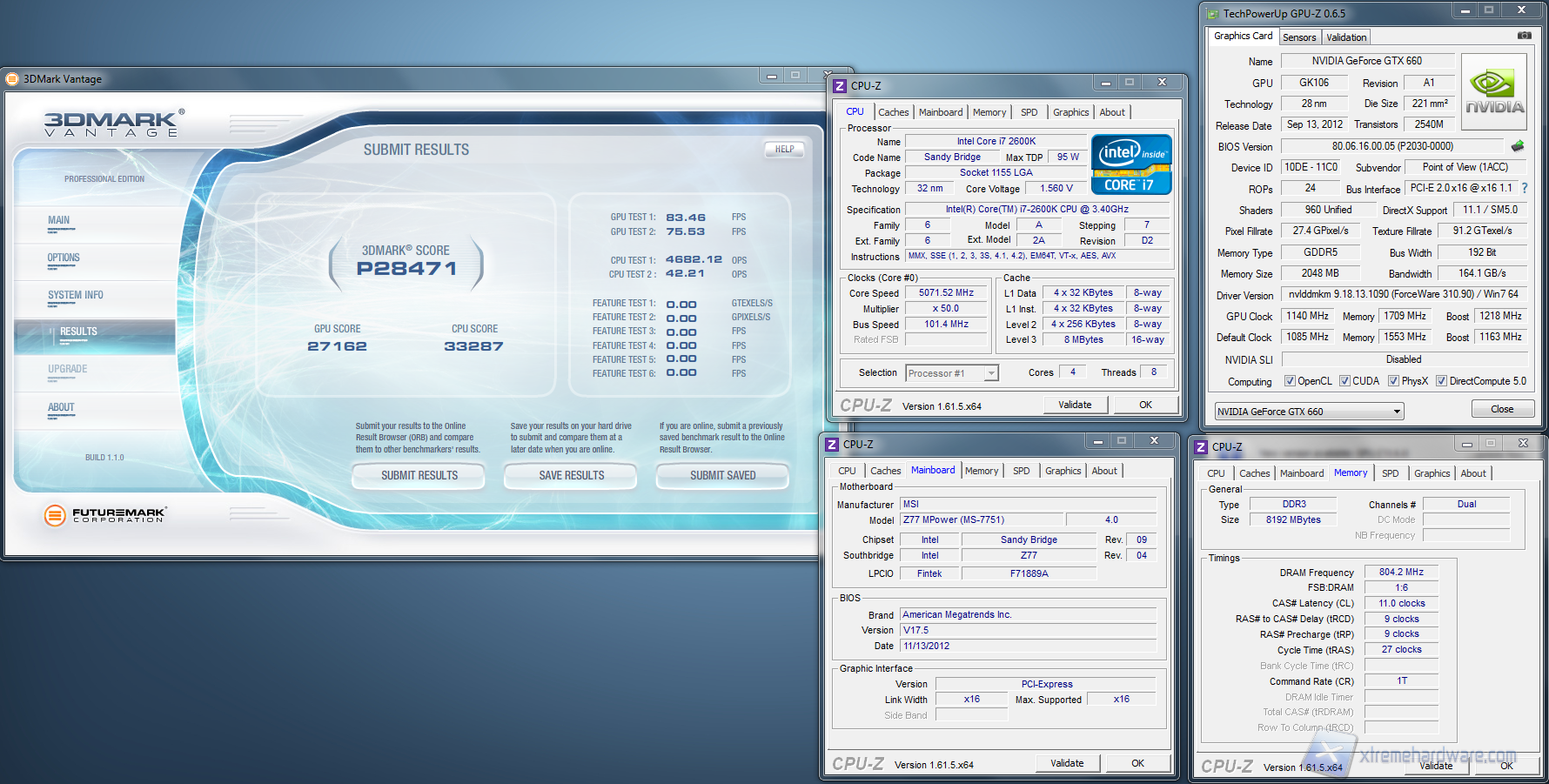Screen dimensions: 1549x784
Task: Click the NVIDIA logo in GPU-Z
Action: tap(1494, 90)
